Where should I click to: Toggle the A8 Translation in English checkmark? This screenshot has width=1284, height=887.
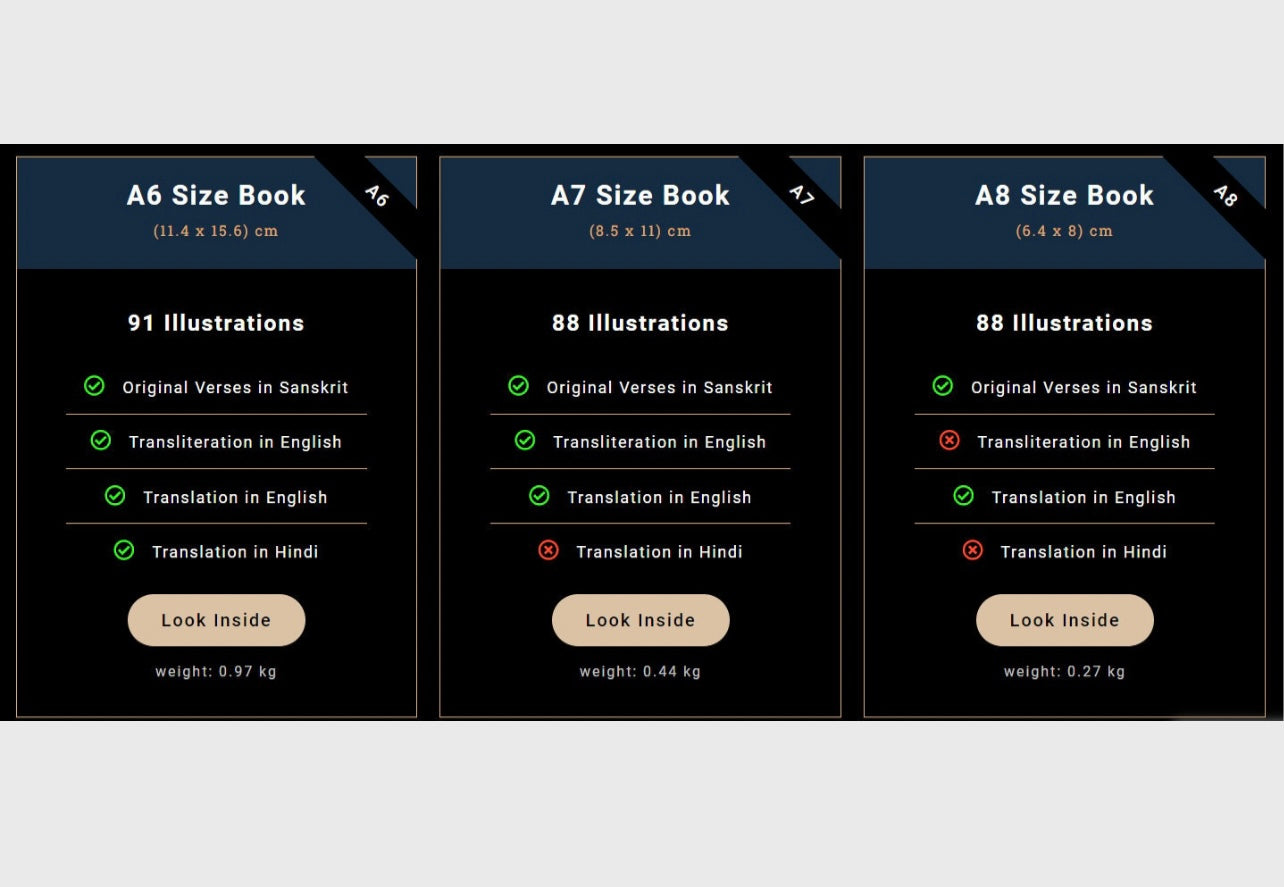[x=963, y=496]
